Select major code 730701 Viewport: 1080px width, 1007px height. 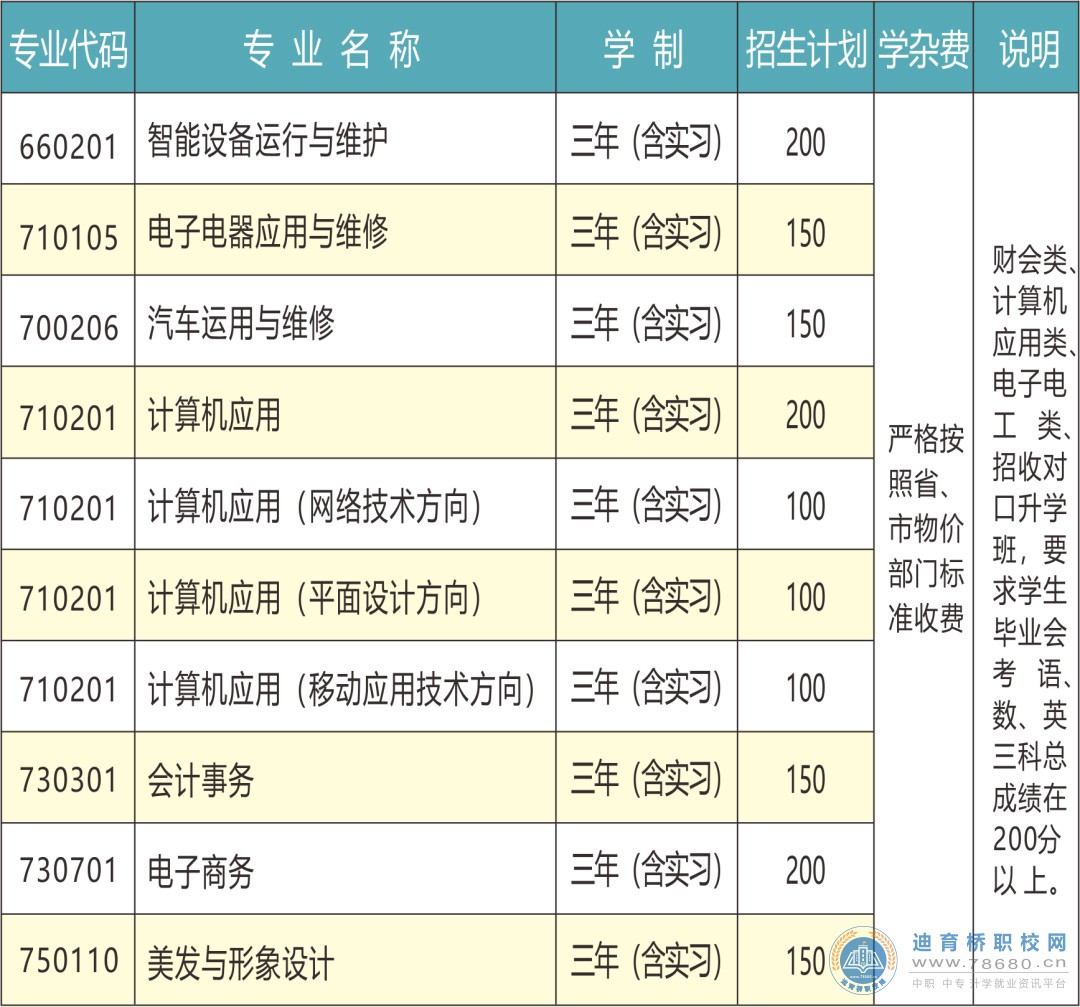click(68, 870)
